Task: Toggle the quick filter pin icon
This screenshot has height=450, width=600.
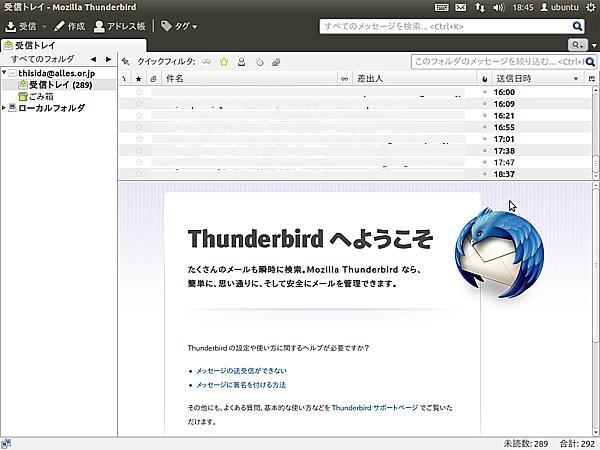Action: [x=126, y=62]
